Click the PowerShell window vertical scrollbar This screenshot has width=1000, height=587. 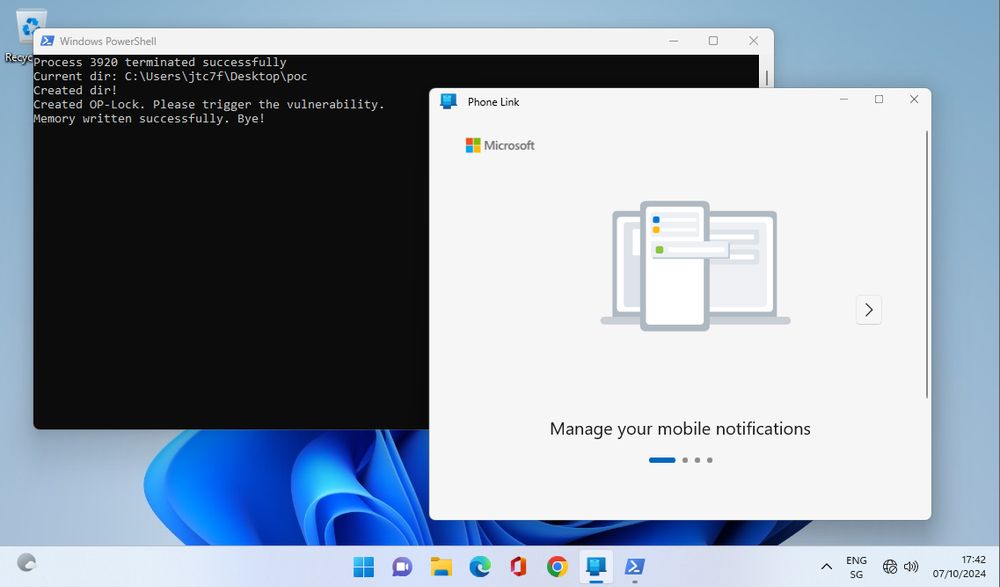(x=766, y=78)
